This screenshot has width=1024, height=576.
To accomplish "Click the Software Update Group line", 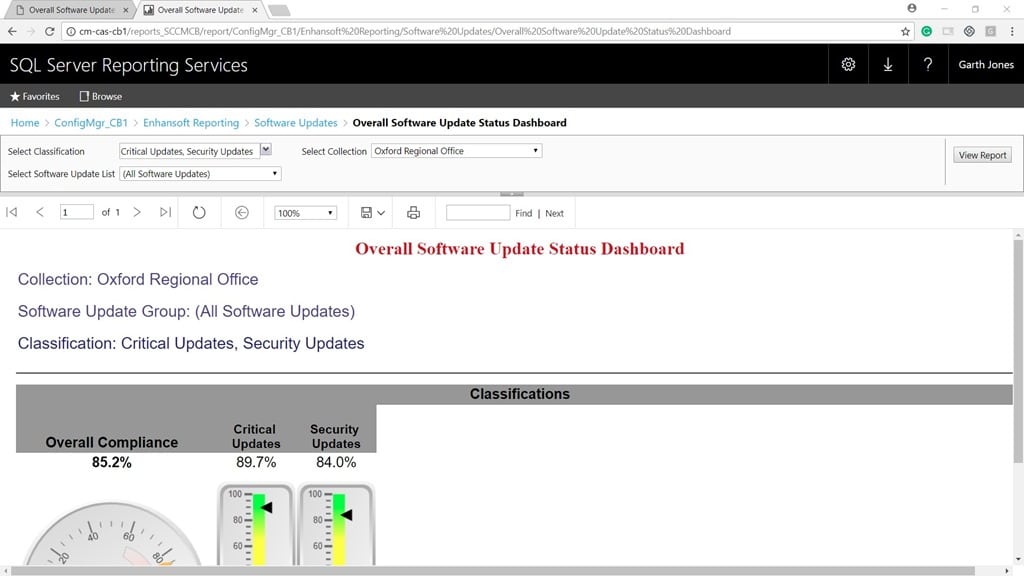I will [186, 312].
